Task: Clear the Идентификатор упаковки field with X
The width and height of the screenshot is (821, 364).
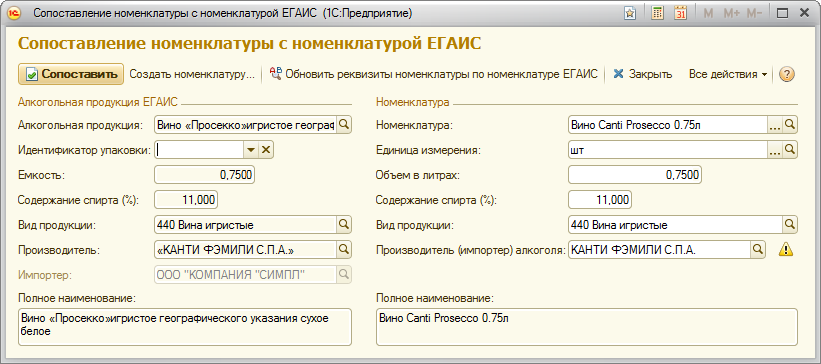Action: point(266,150)
